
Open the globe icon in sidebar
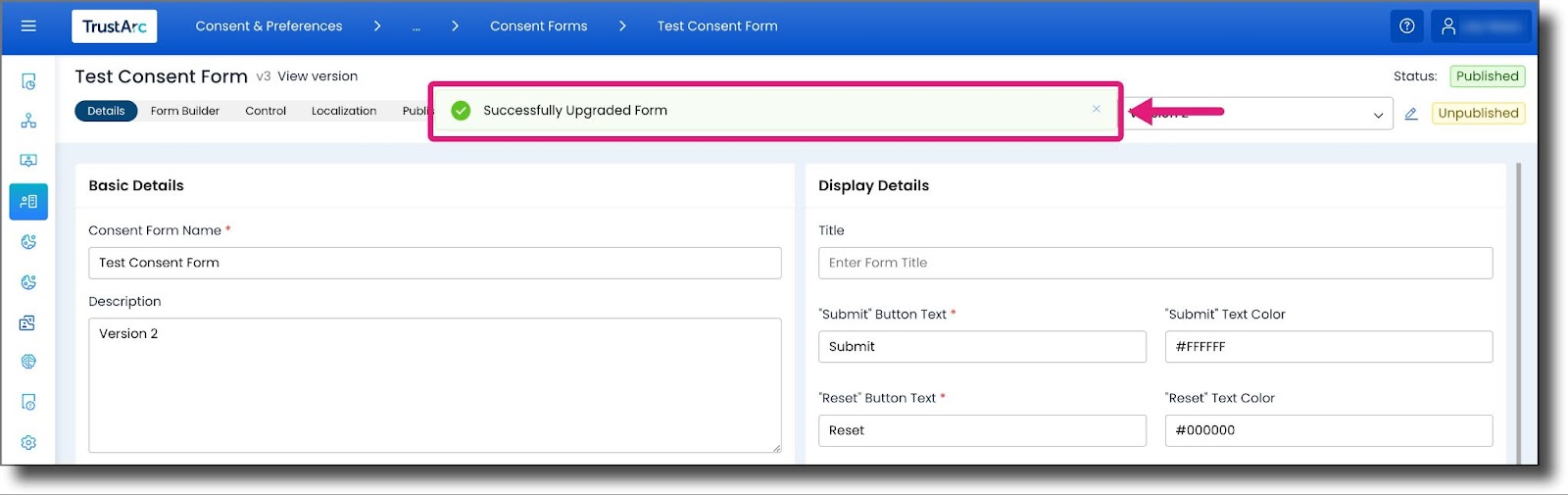tap(28, 362)
